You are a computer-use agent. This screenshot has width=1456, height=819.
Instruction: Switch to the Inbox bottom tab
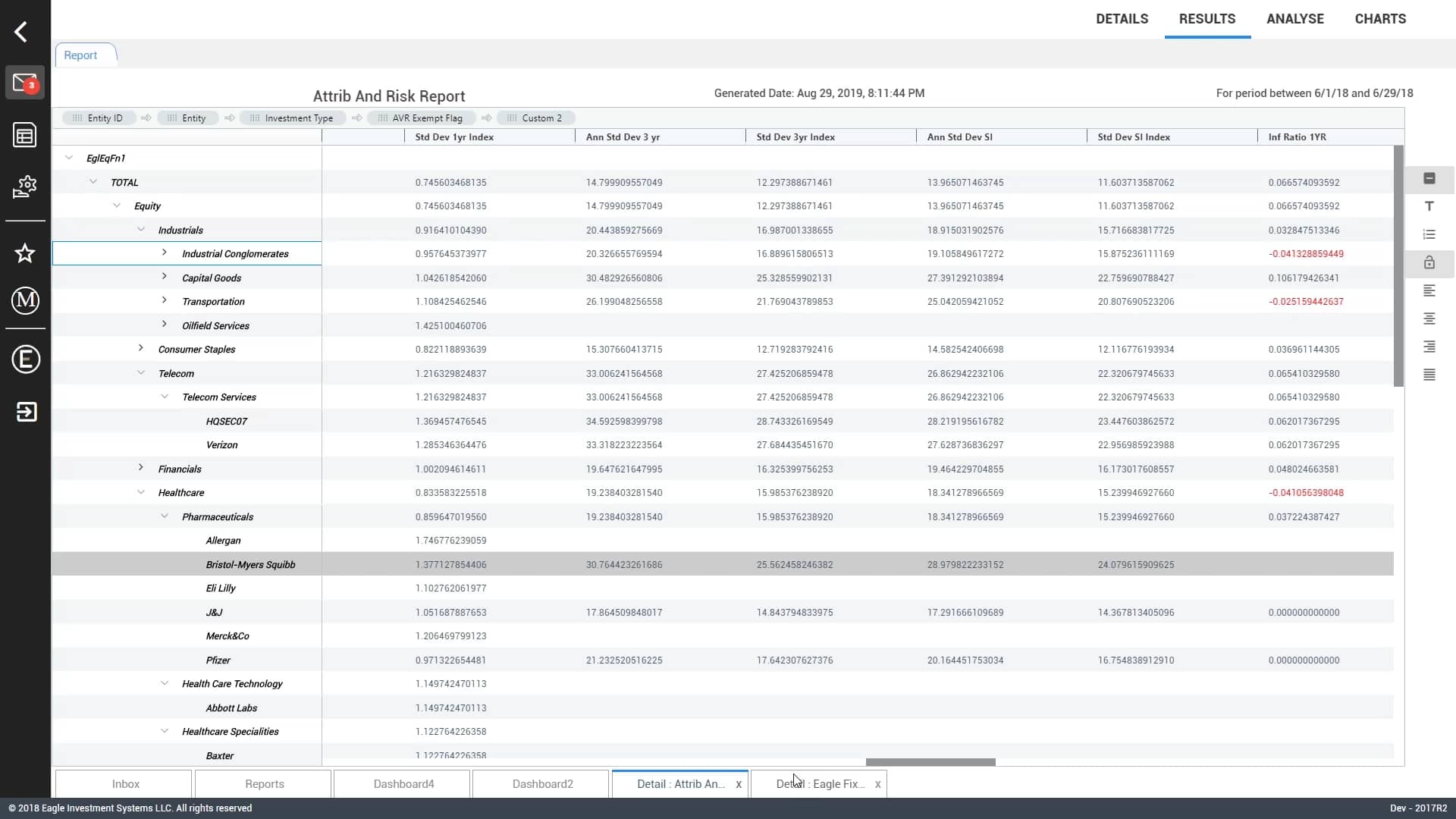click(124, 784)
